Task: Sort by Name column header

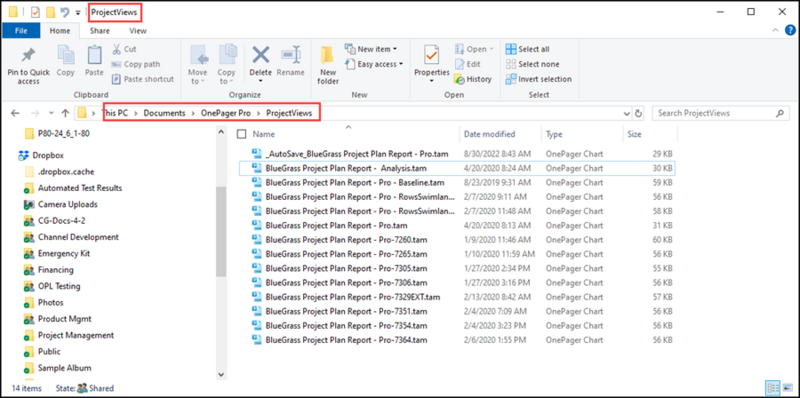Action: (264, 134)
